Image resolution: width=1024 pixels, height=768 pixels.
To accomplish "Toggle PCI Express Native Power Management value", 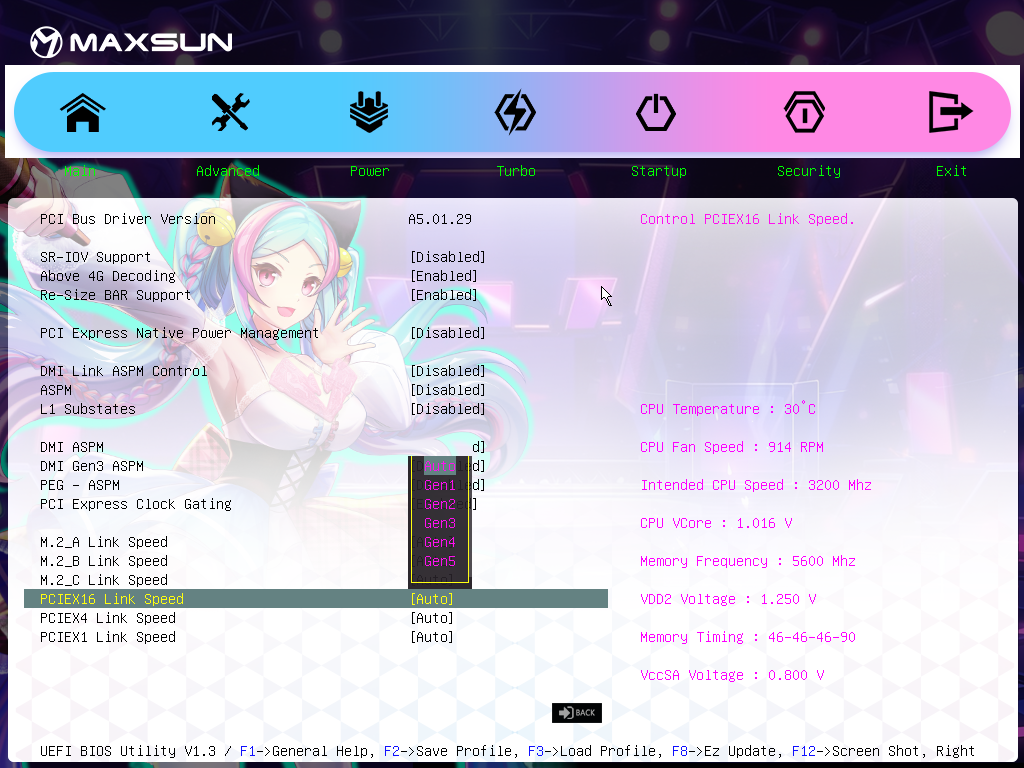I will pos(447,333).
